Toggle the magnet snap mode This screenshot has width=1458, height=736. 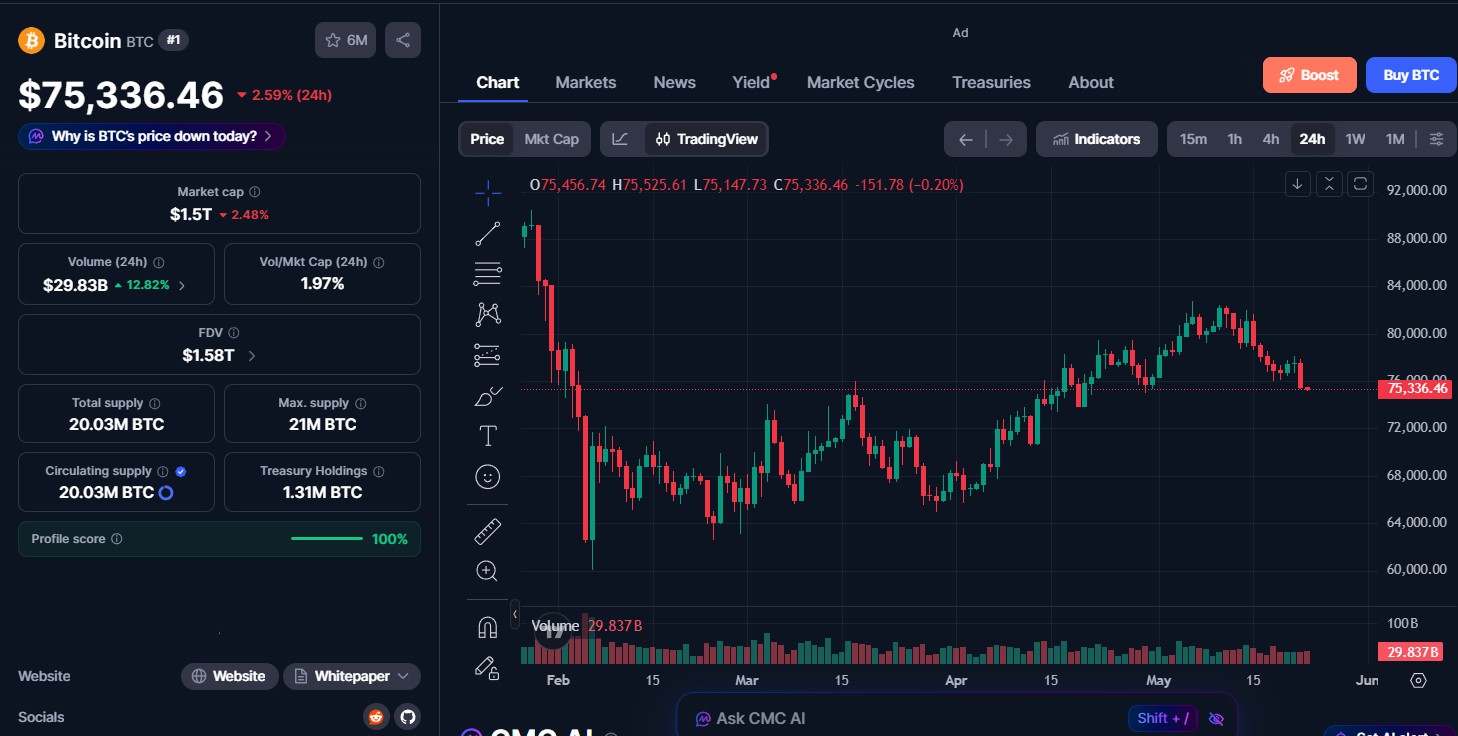[488, 627]
